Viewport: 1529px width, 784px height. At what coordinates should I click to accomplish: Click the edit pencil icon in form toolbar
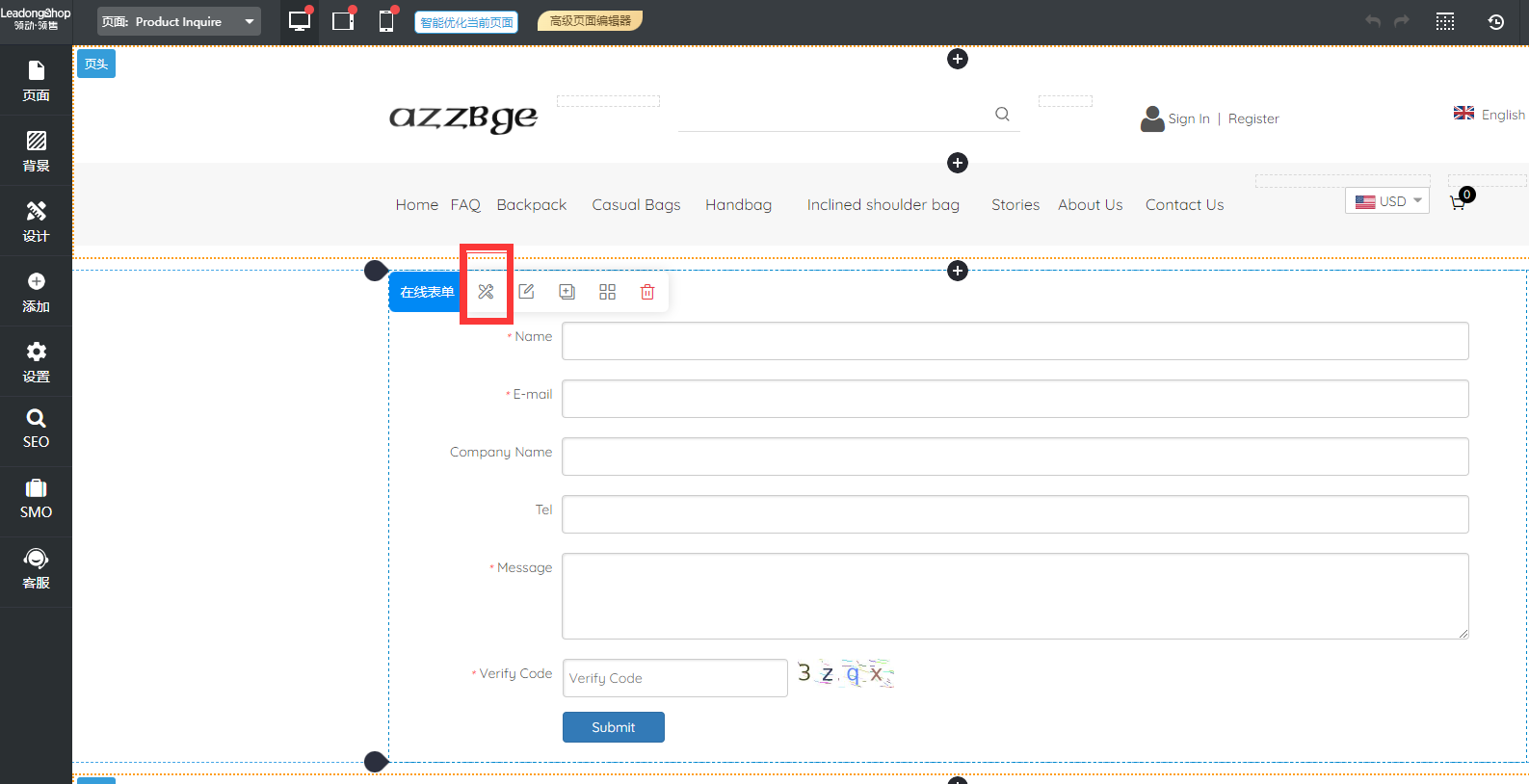(x=526, y=292)
